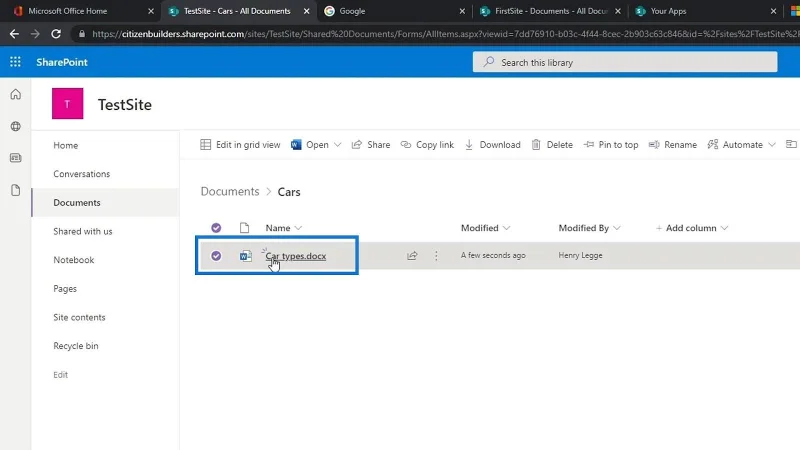The height and width of the screenshot is (450, 800).
Task: Click share icon in Car types.docx row
Action: coord(412,255)
